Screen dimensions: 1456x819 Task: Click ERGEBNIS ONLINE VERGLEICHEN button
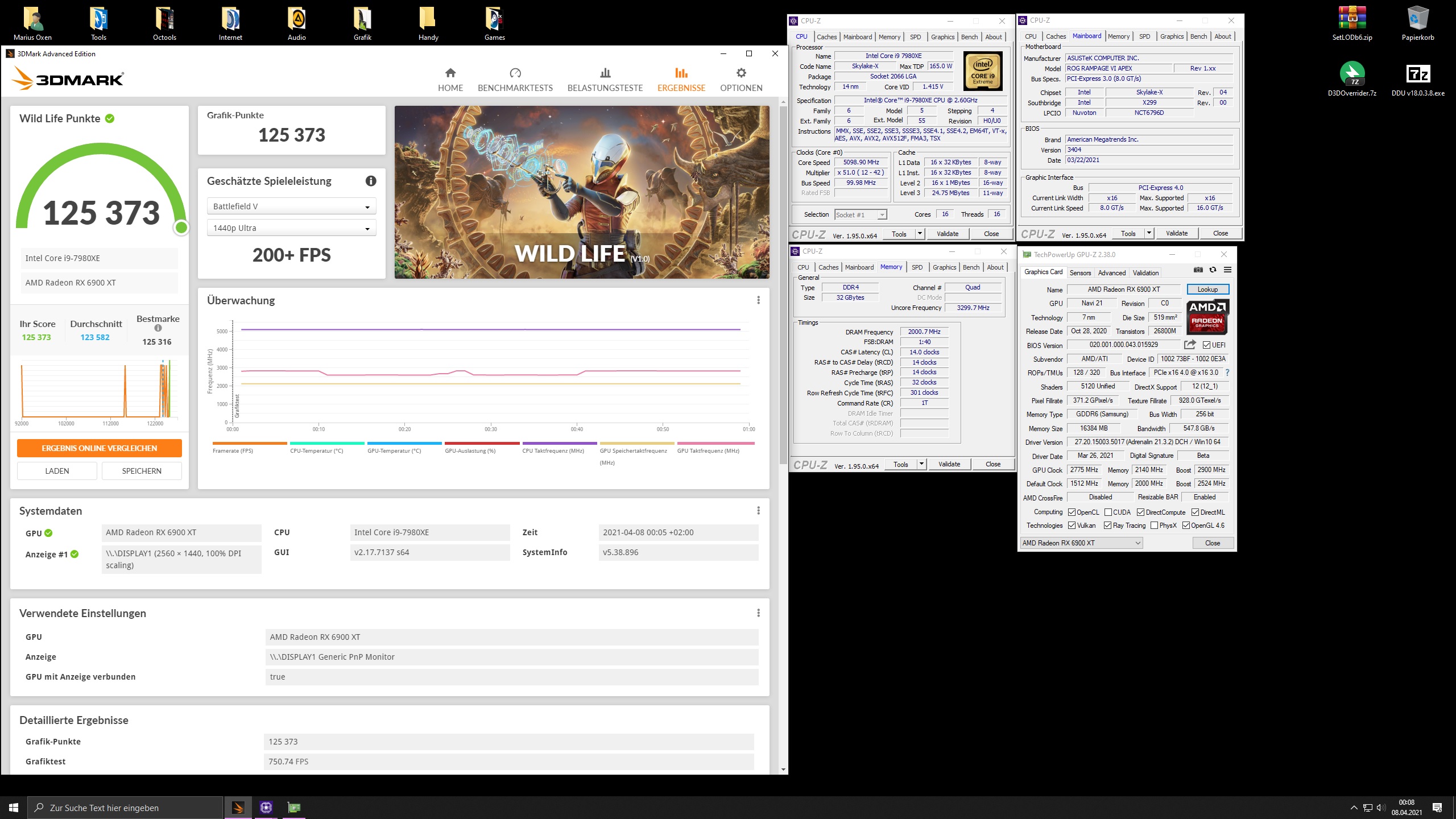(100, 448)
